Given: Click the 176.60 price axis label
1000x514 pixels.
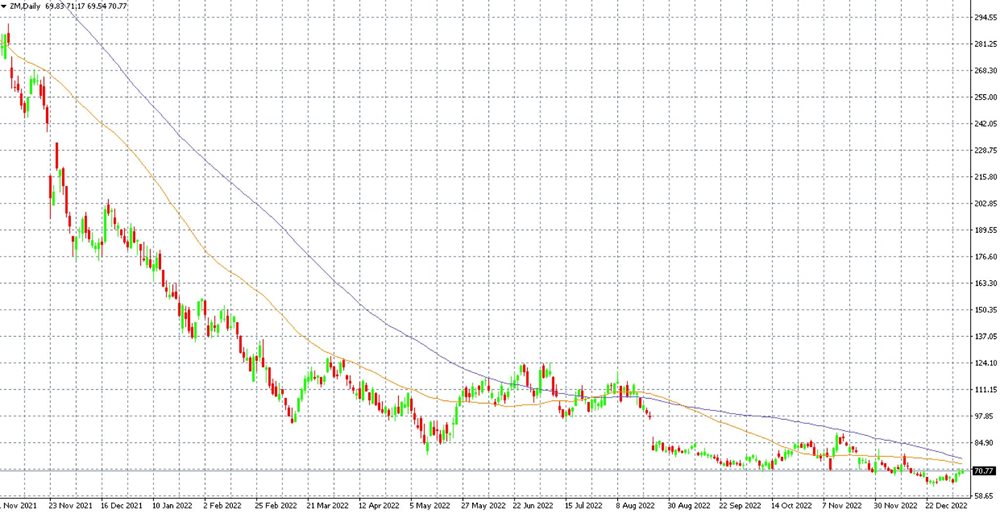Looking at the screenshot, I should point(984,256).
